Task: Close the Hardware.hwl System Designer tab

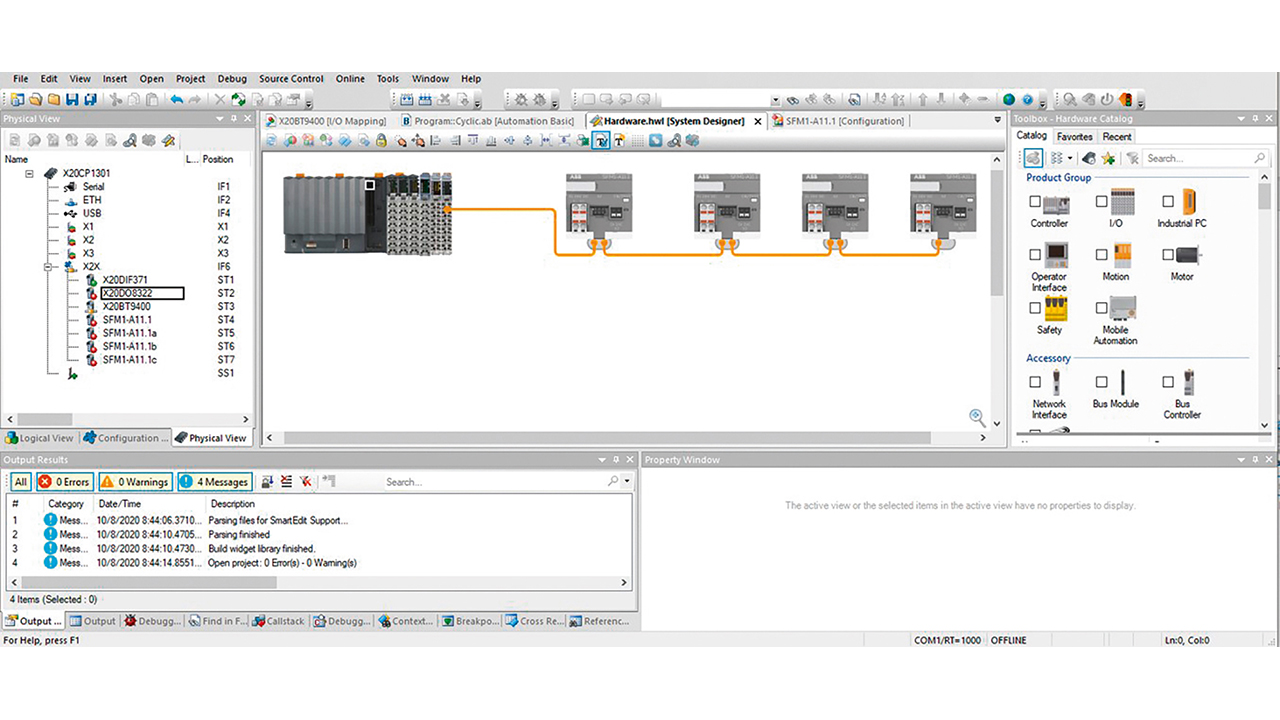Action: 757,121
